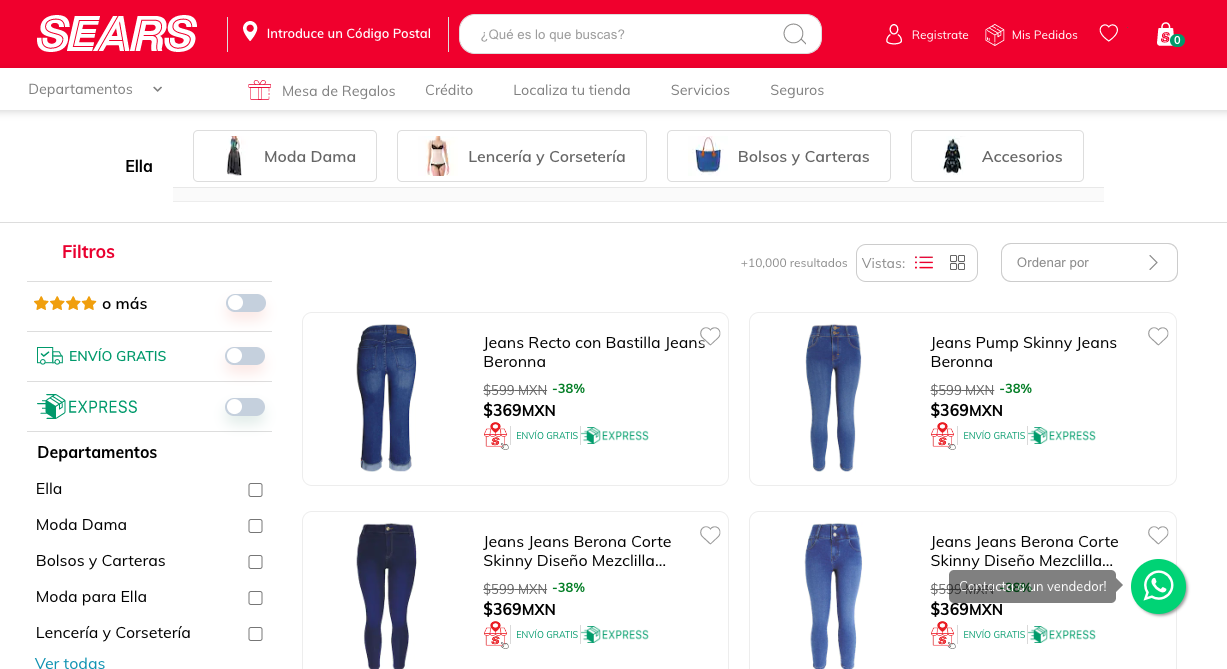The width and height of the screenshot is (1227, 669).
Task: Click the Mis Pedidos box icon
Action: 994,34
